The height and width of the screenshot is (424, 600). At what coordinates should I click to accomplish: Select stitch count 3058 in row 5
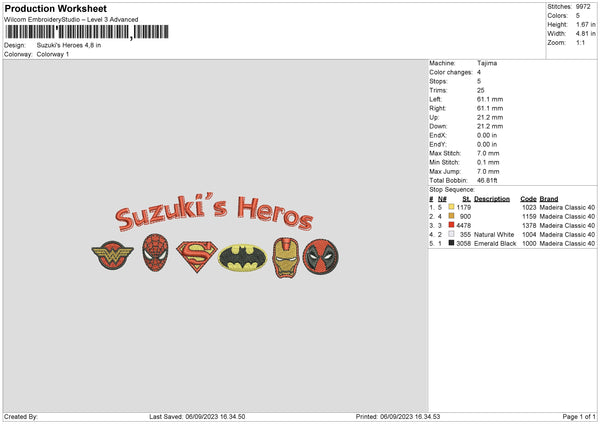click(464, 243)
